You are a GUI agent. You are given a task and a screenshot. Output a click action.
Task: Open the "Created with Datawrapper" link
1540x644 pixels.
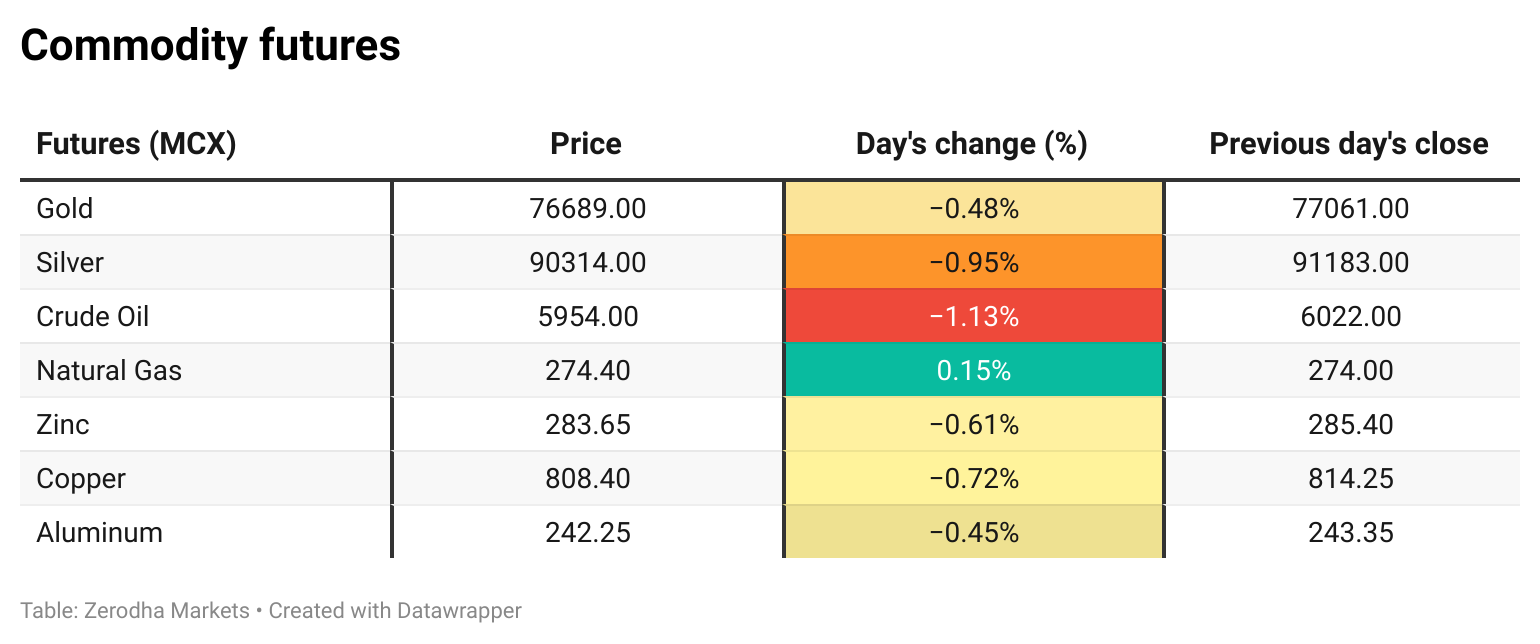point(395,610)
